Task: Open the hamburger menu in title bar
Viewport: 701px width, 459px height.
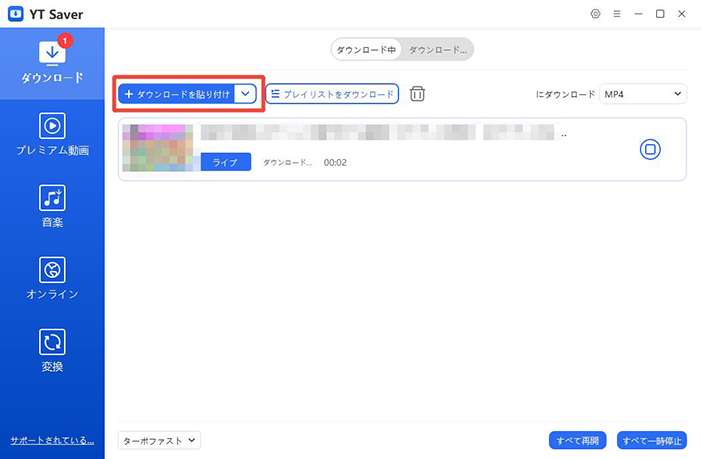Action: click(617, 14)
